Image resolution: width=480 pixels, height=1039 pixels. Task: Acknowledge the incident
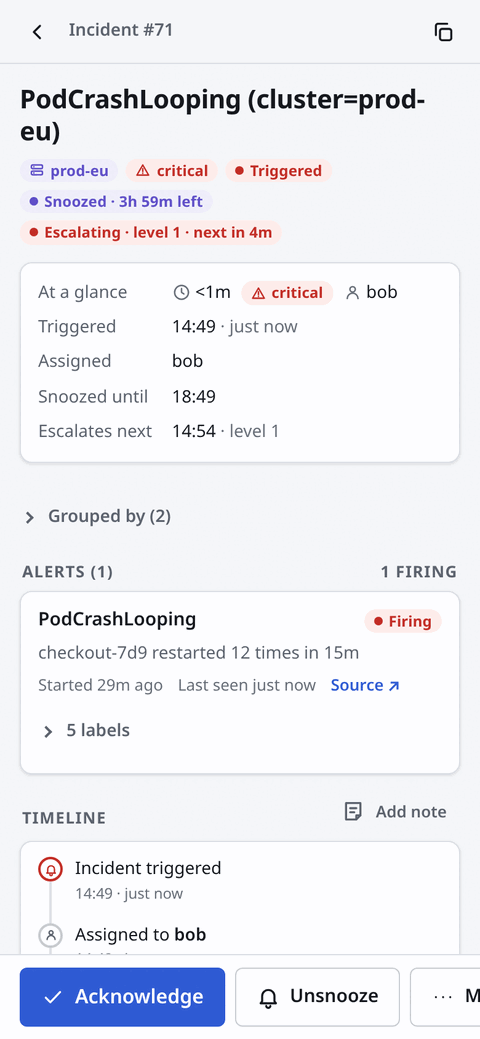[x=123, y=997]
